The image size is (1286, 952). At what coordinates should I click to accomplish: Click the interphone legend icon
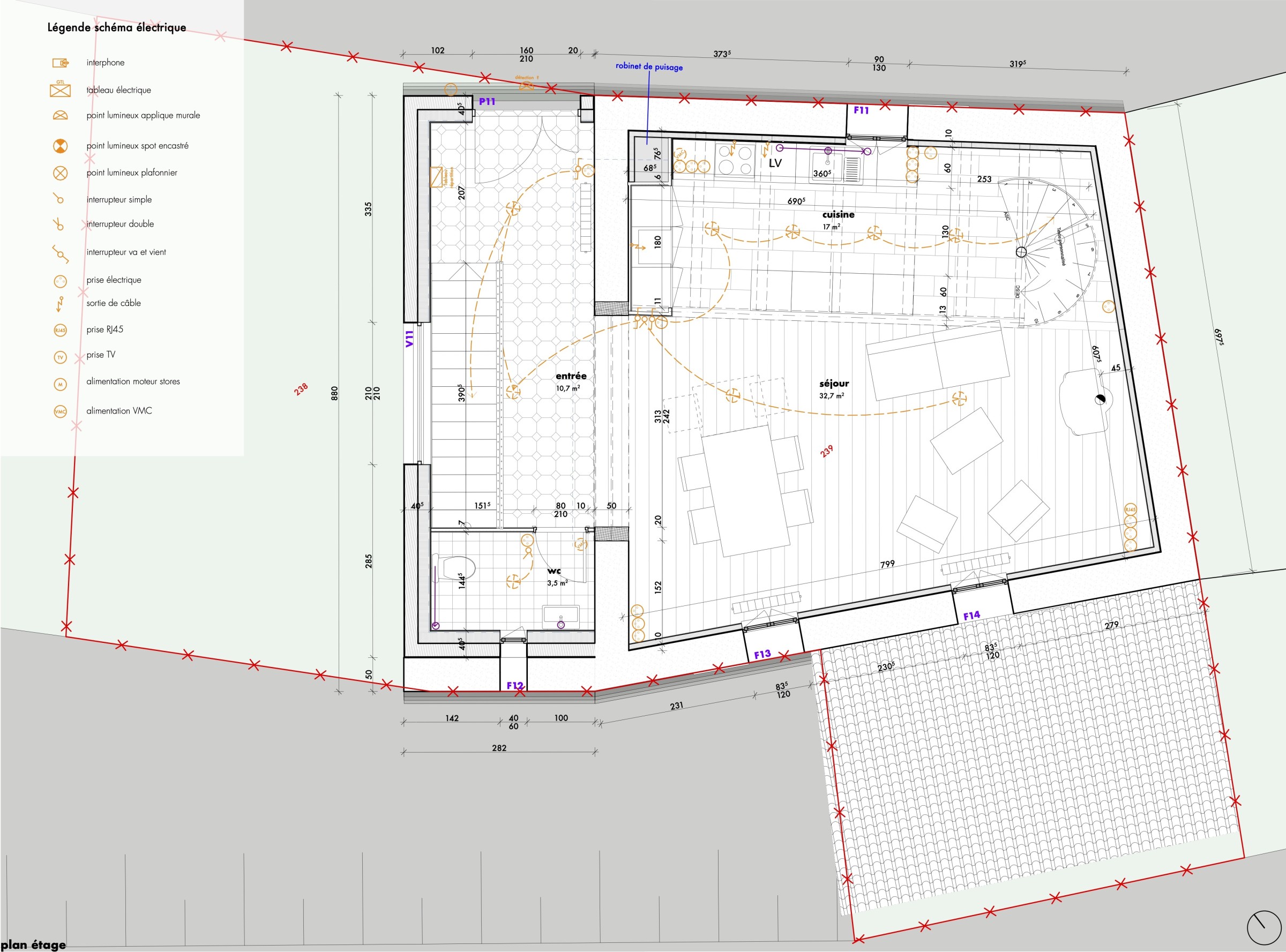(x=61, y=63)
